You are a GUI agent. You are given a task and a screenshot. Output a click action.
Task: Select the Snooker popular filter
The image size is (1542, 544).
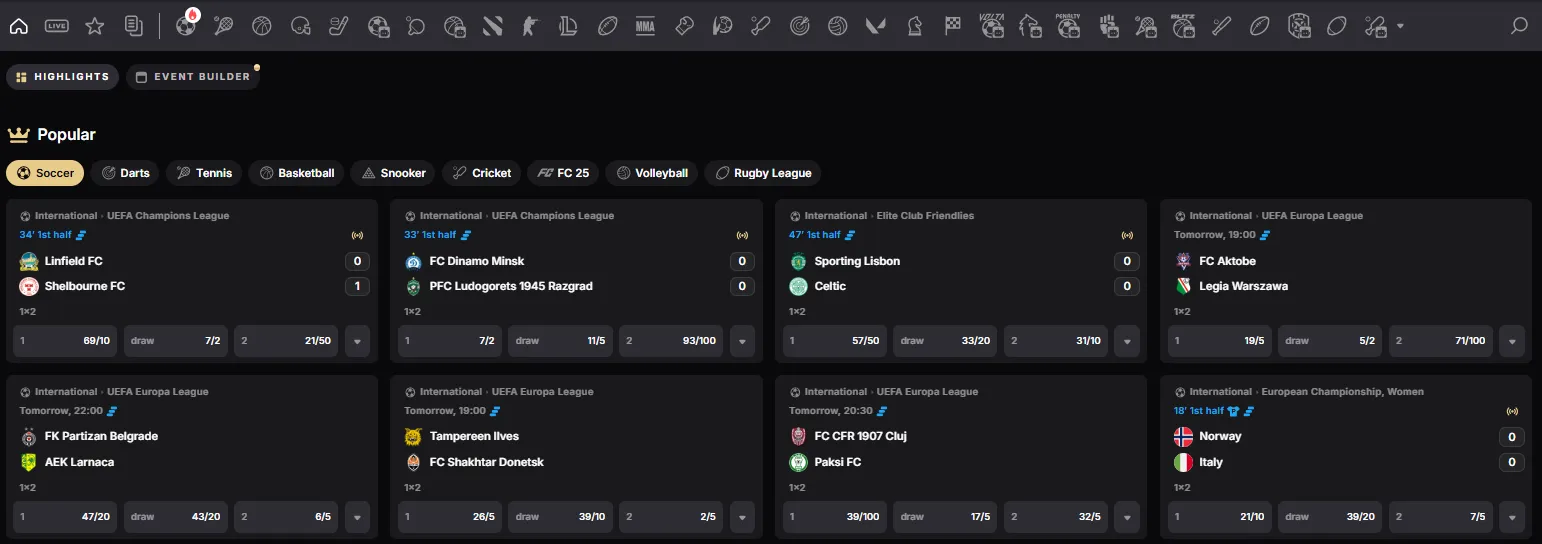coord(393,173)
